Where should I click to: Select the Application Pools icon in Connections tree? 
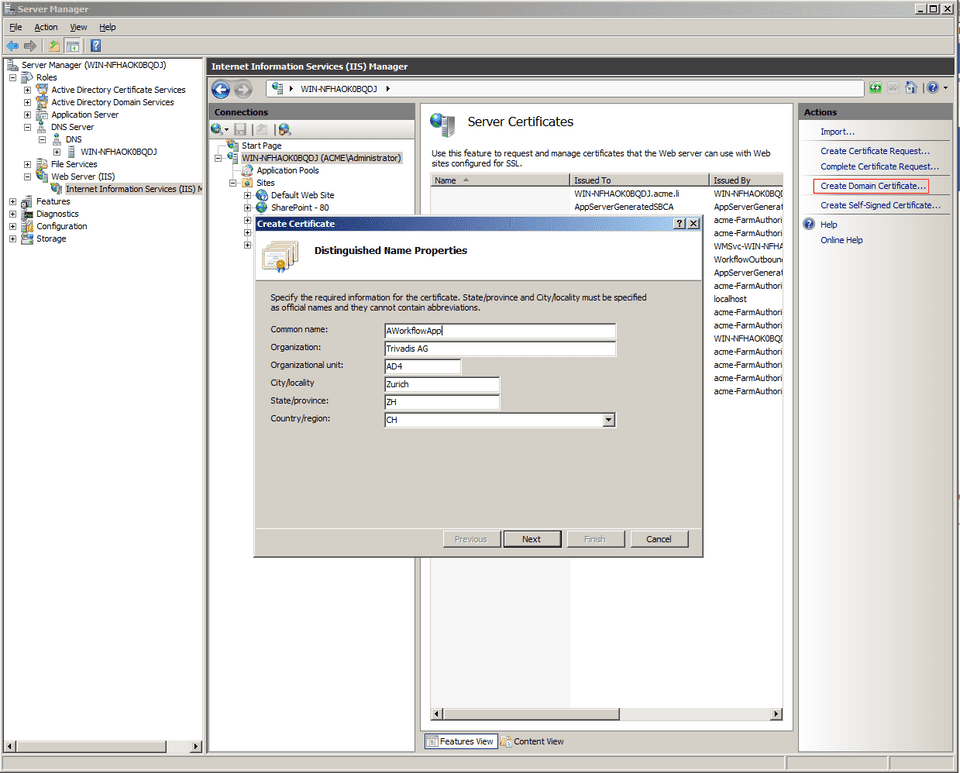coord(247,170)
